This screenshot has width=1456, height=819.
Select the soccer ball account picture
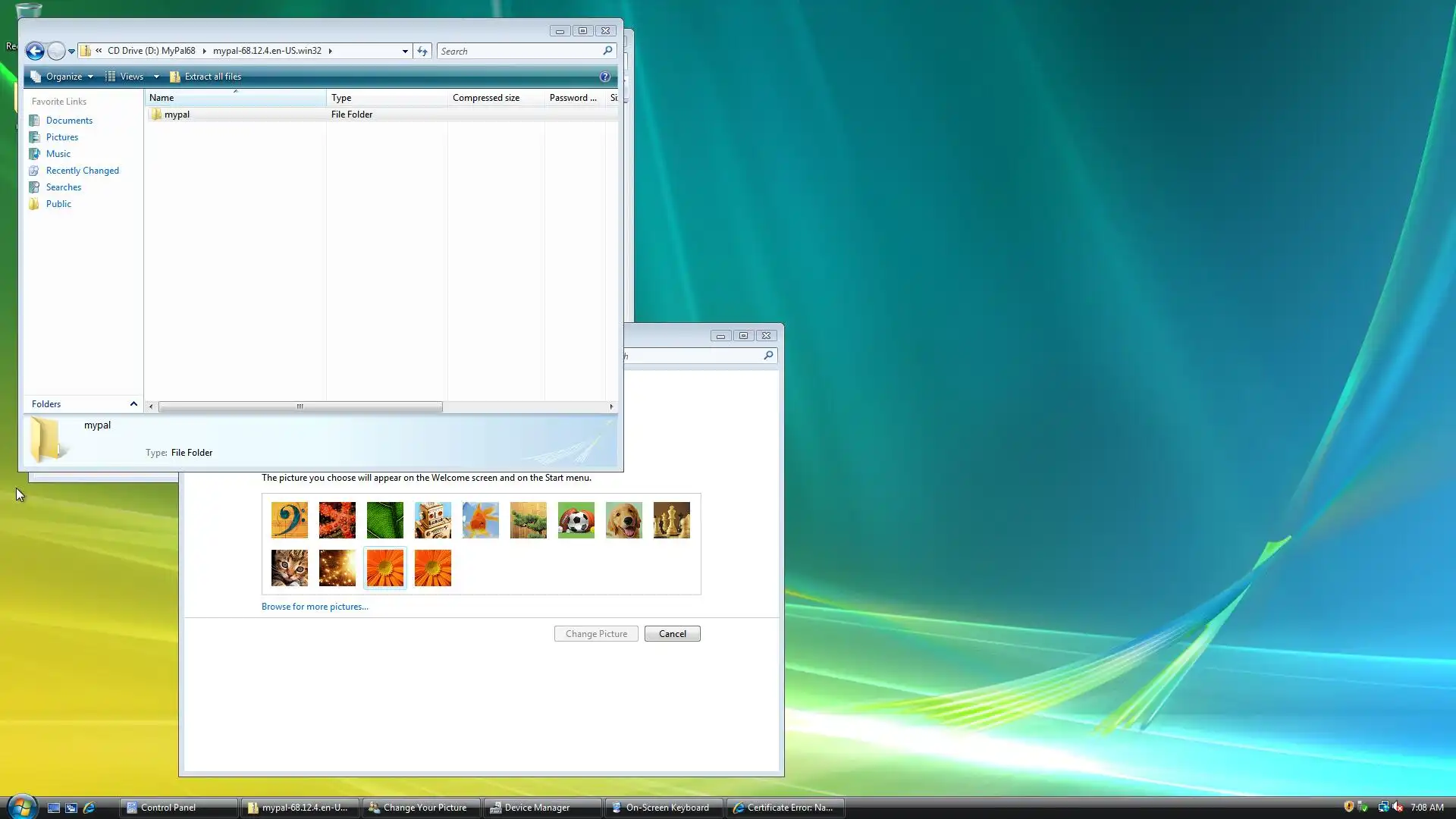coord(576,520)
